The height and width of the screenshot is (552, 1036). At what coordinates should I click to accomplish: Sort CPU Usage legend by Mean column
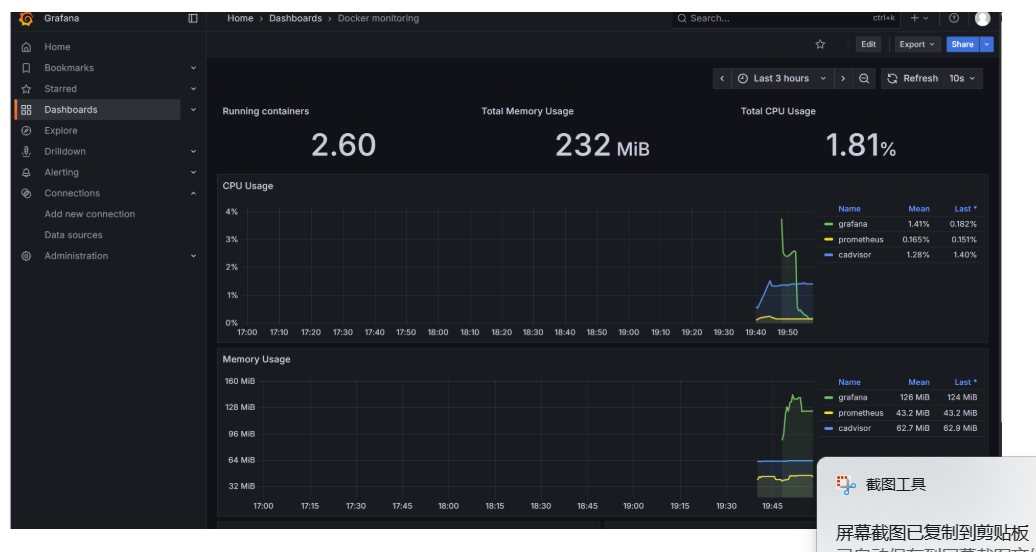tap(919, 209)
